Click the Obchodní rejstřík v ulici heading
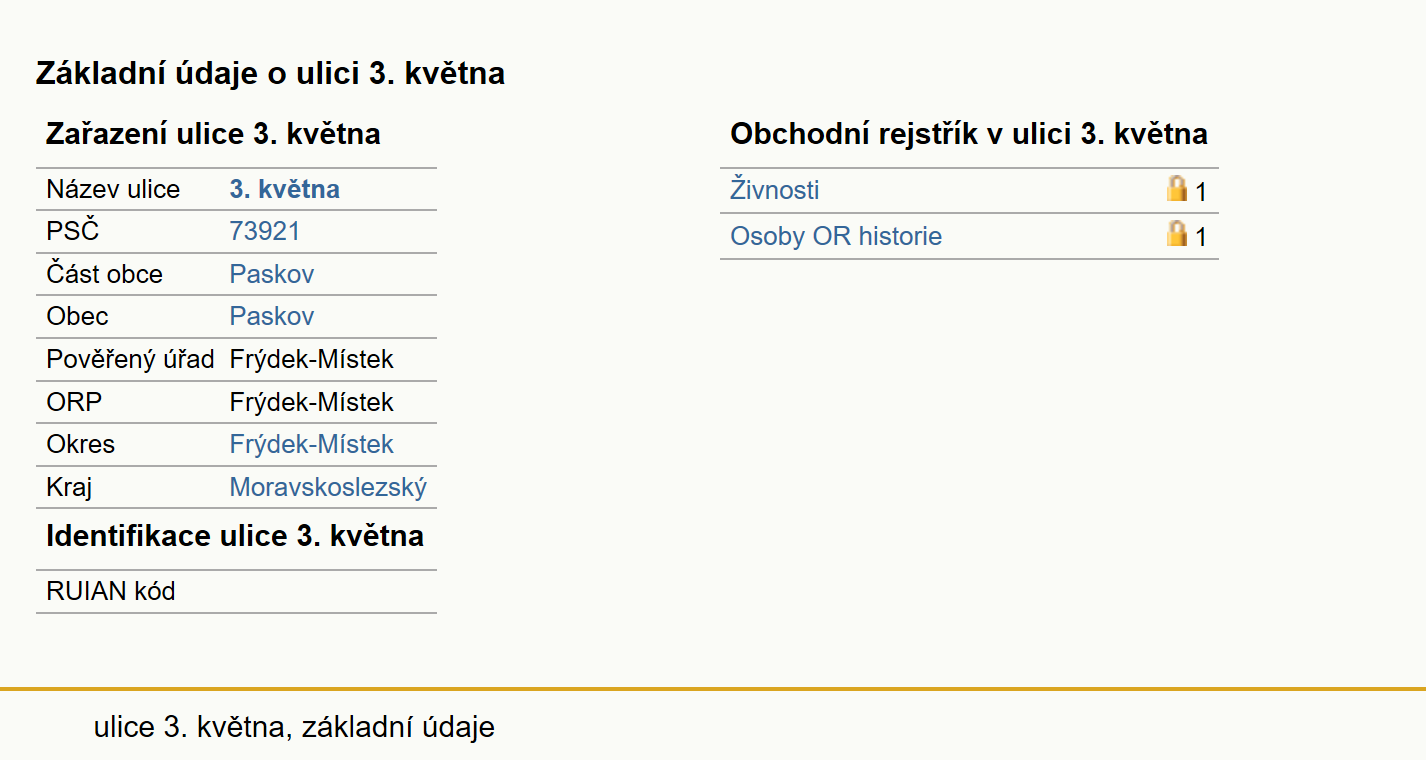The height and width of the screenshot is (760, 1426). [969, 134]
